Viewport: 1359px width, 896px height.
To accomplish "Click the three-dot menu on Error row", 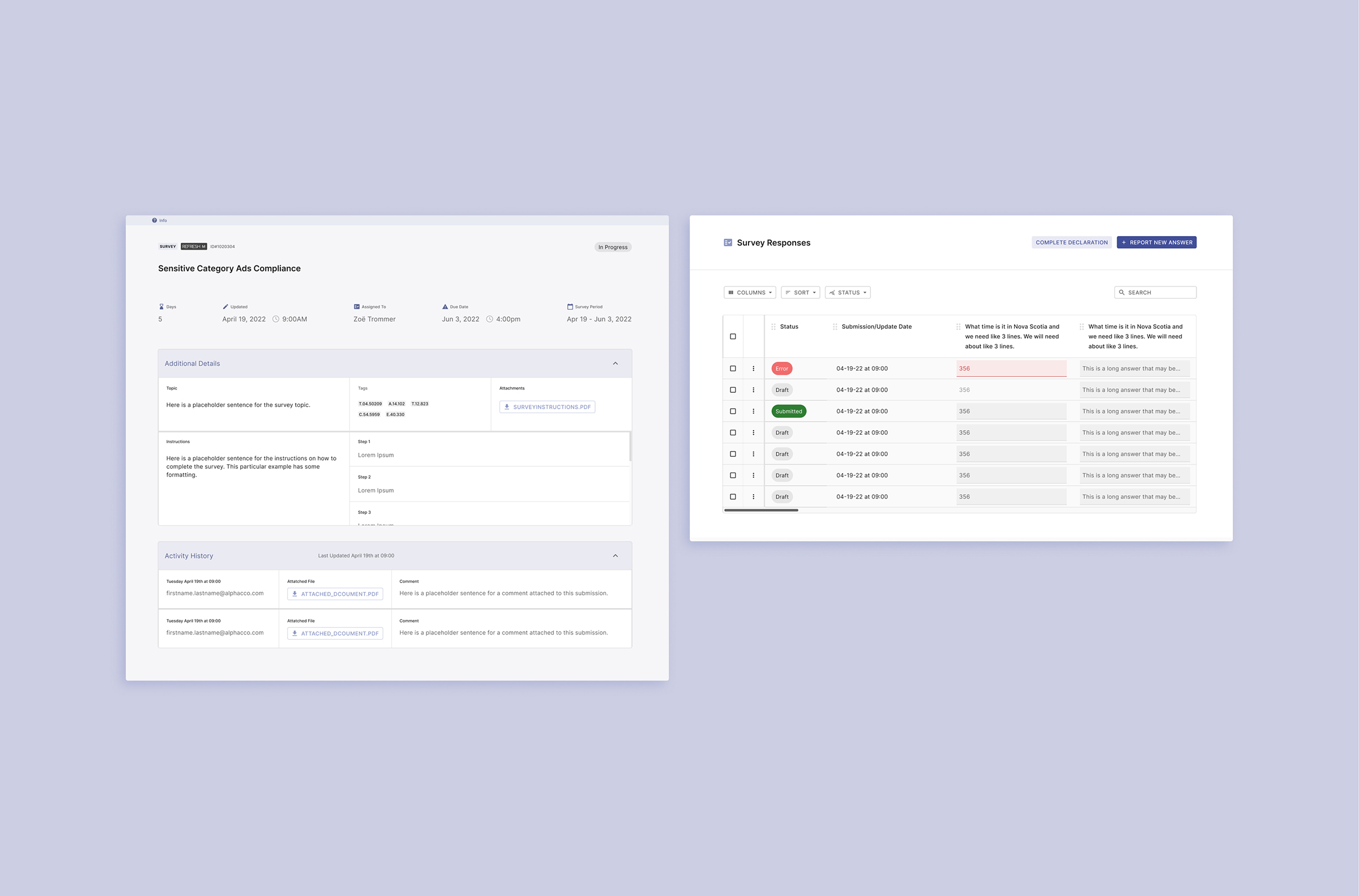I will pyautogui.click(x=753, y=368).
